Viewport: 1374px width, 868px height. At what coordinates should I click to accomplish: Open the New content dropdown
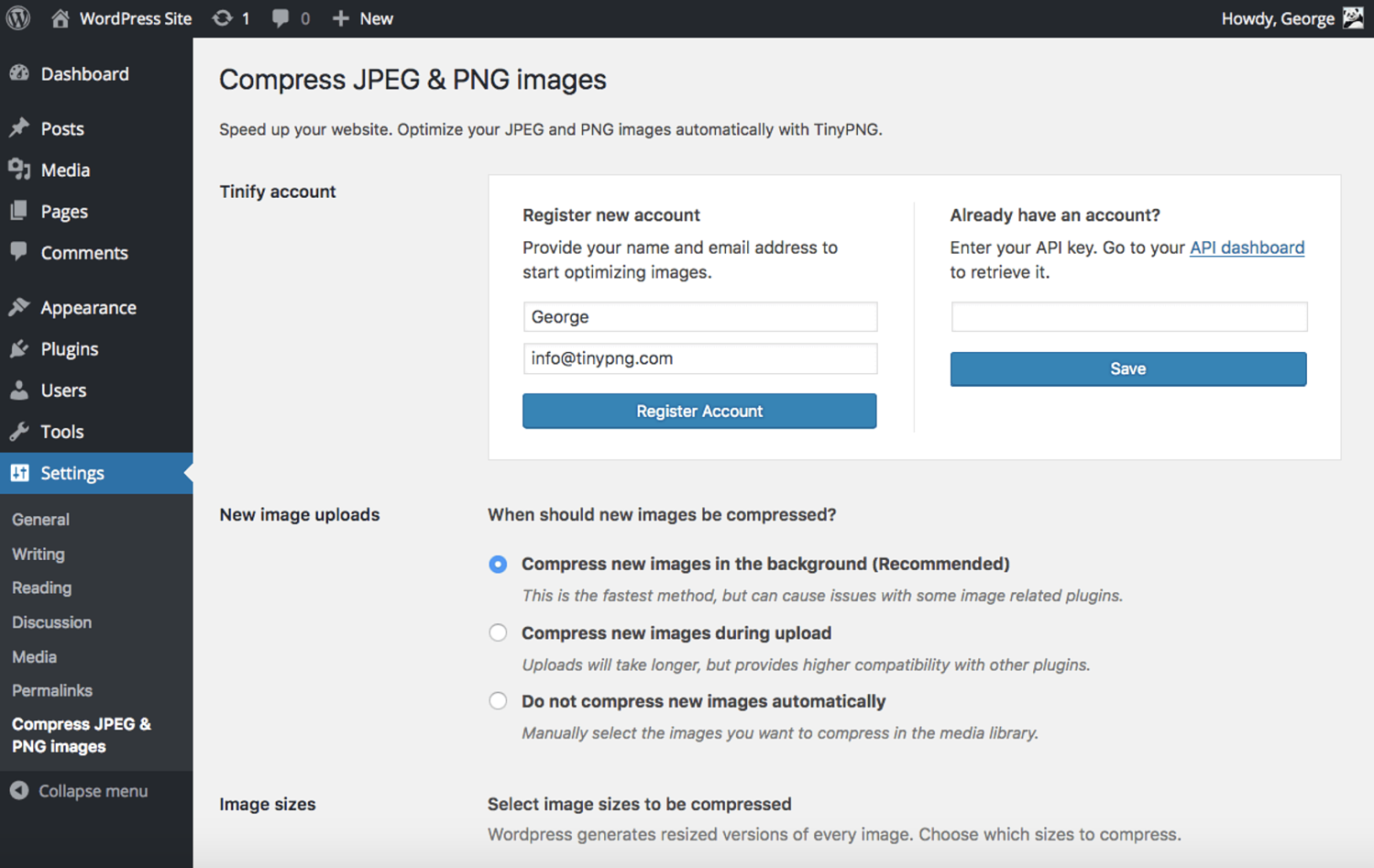pos(363,18)
